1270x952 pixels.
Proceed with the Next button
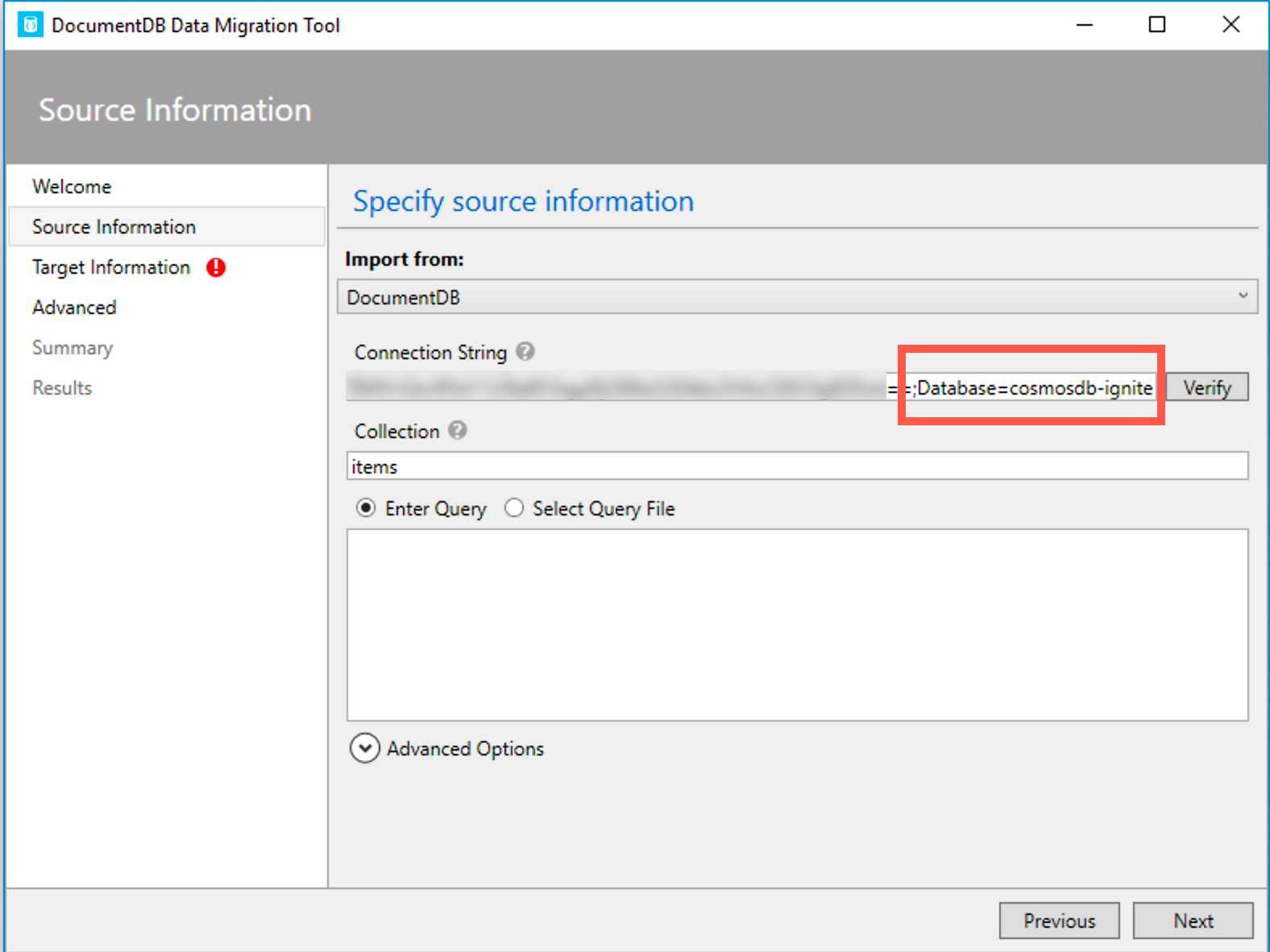click(x=1193, y=921)
